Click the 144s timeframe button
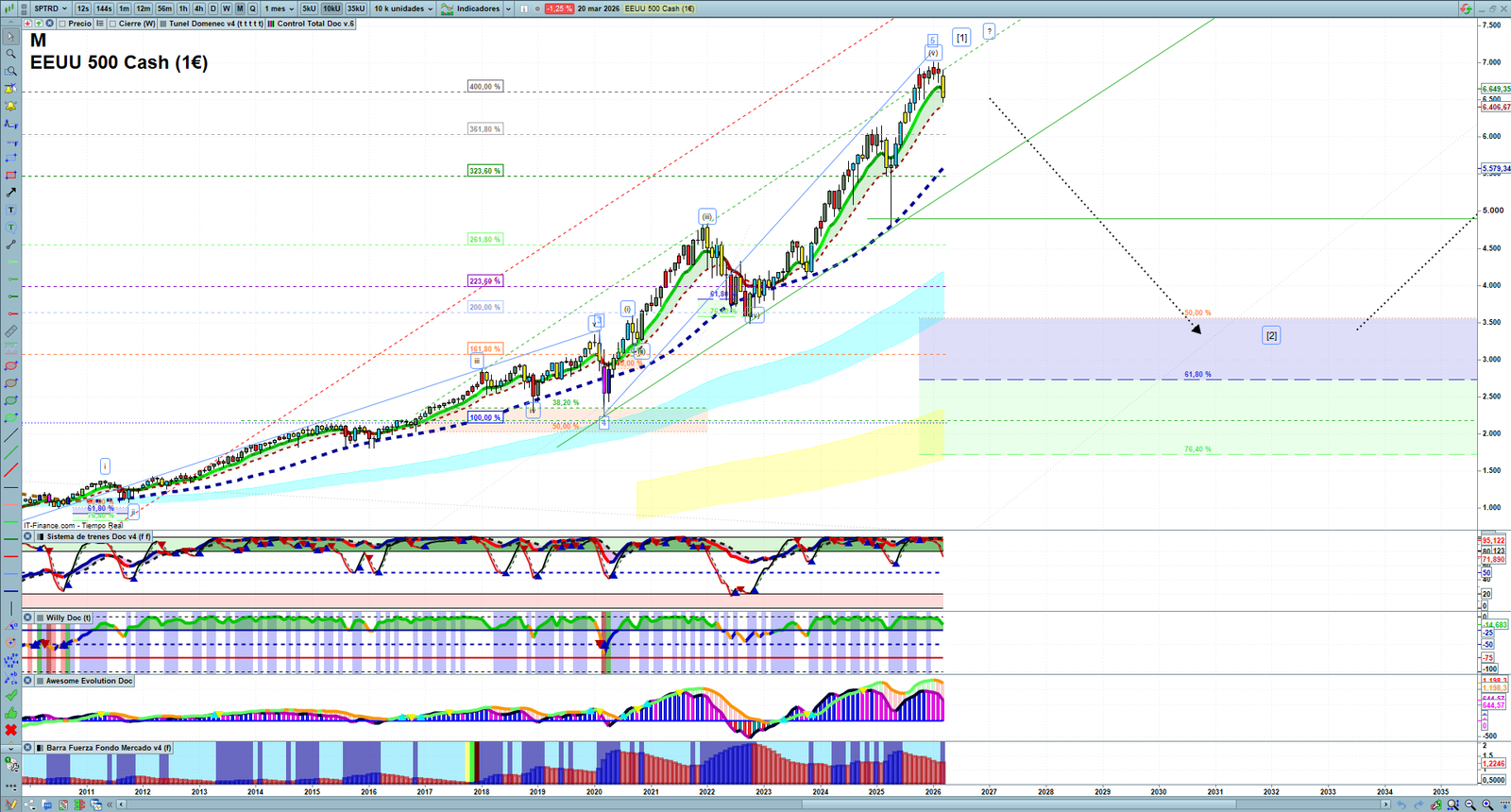Screen dimensions: 1511x812 tap(104, 8)
